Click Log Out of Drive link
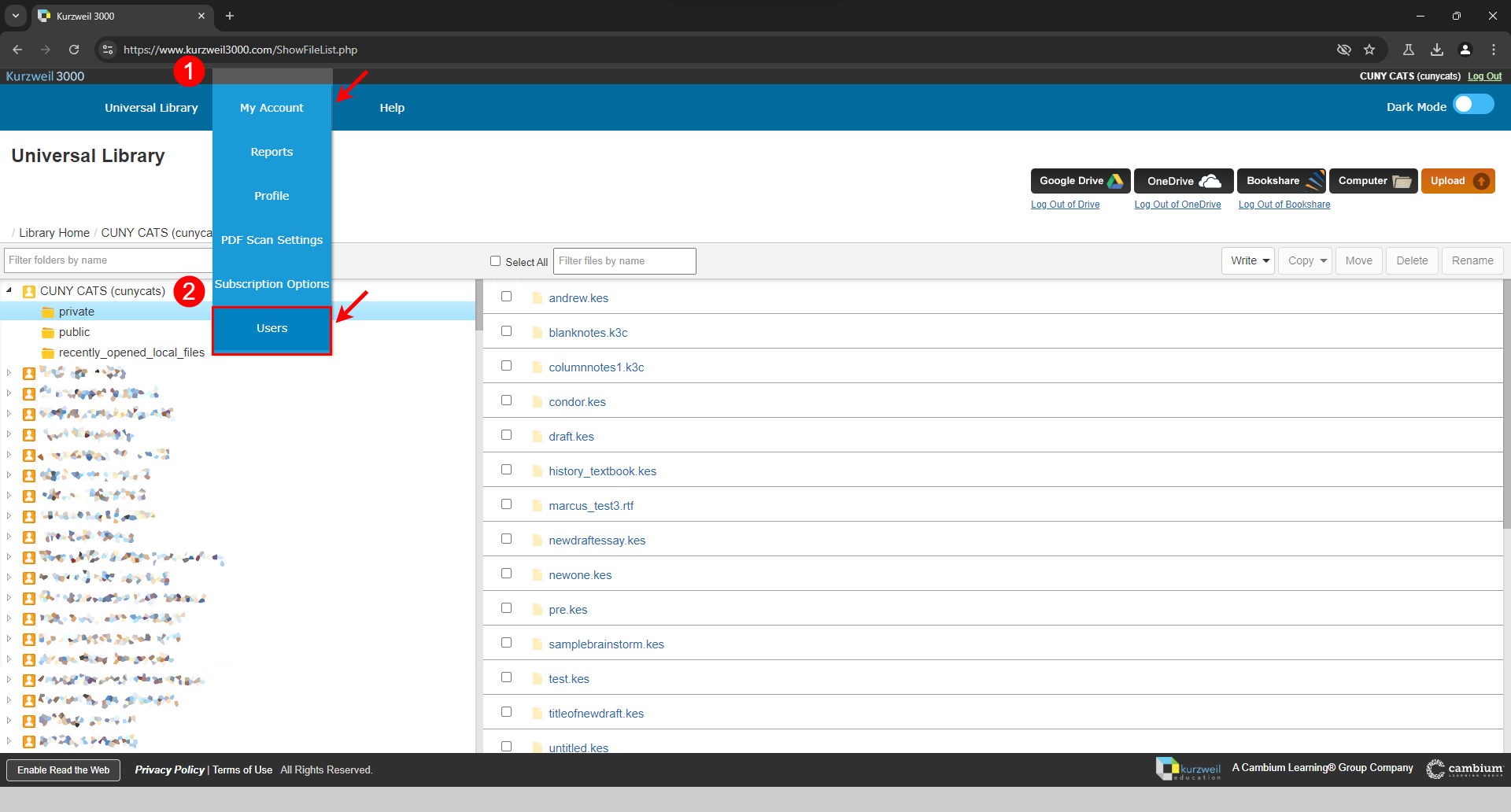 click(1065, 205)
